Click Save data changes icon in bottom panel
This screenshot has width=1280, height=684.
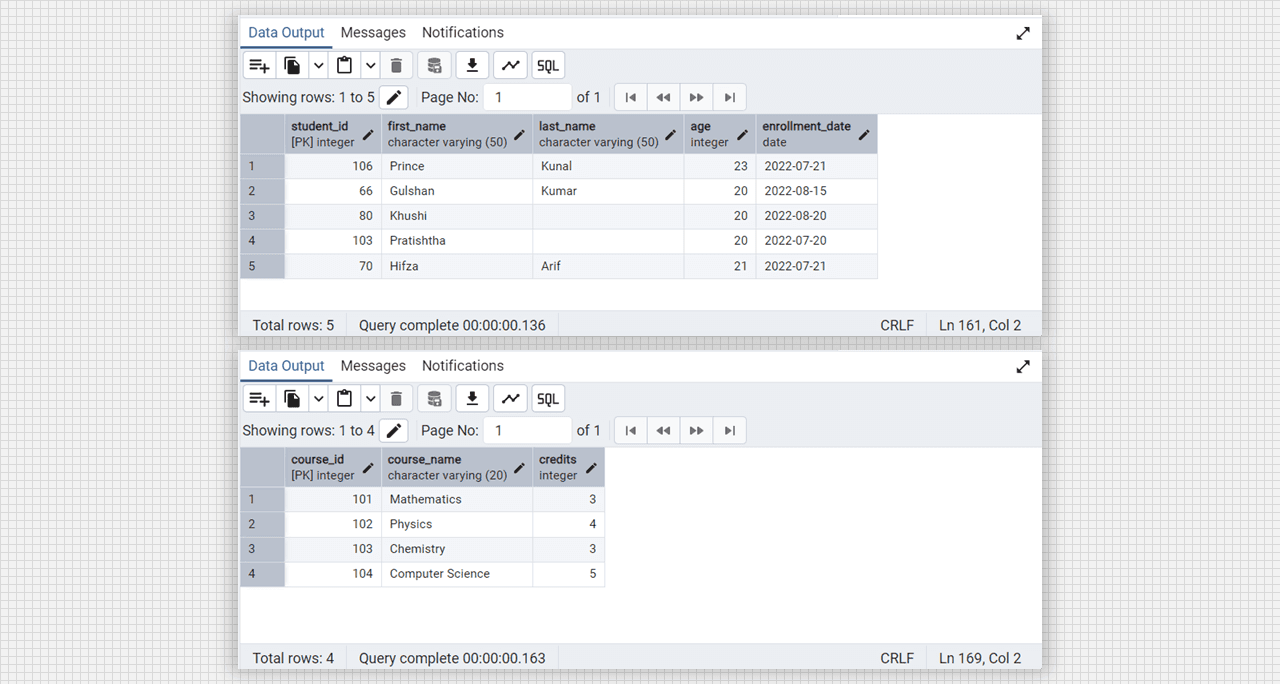434,399
